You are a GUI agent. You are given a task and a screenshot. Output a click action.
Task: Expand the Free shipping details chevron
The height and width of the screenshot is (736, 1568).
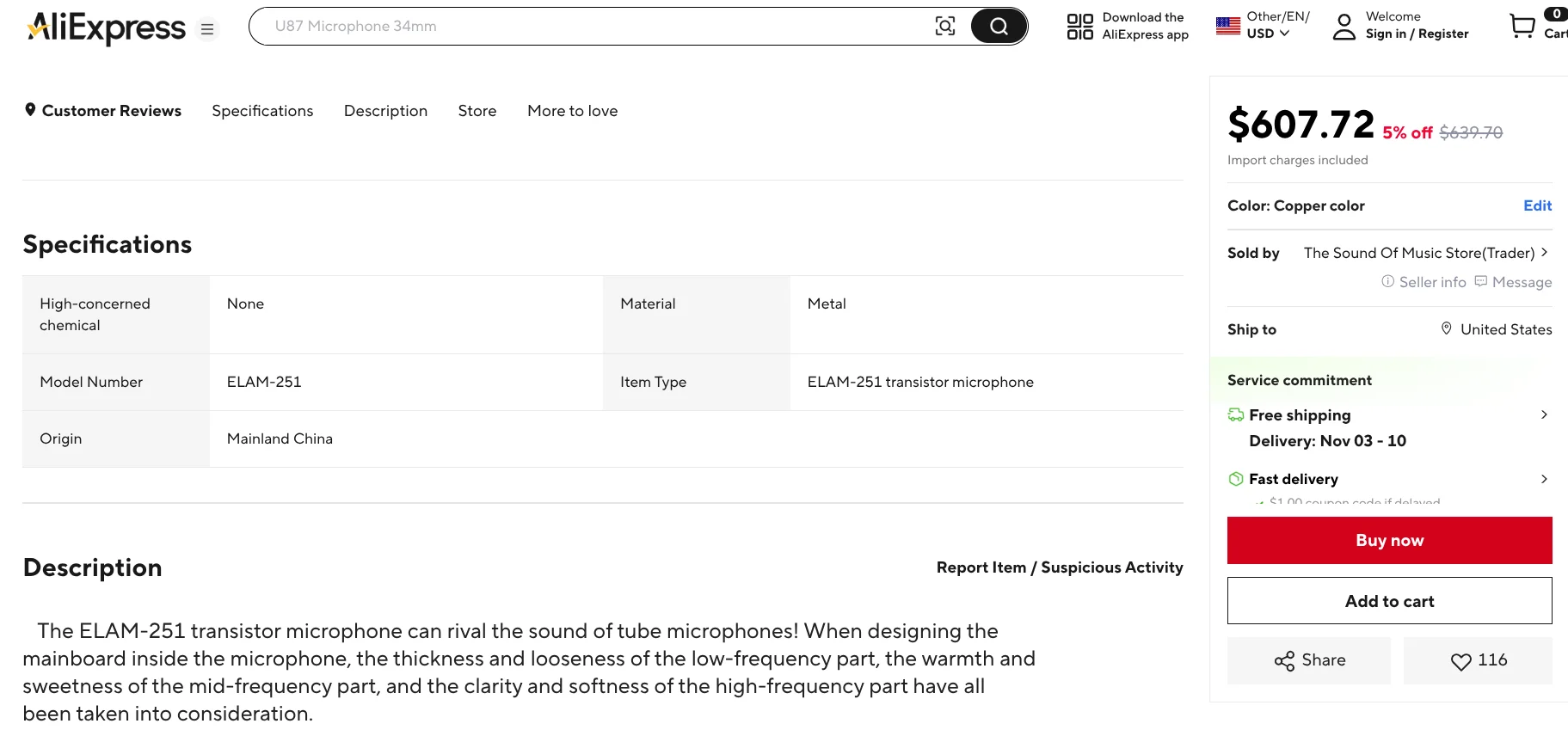click(1544, 414)
